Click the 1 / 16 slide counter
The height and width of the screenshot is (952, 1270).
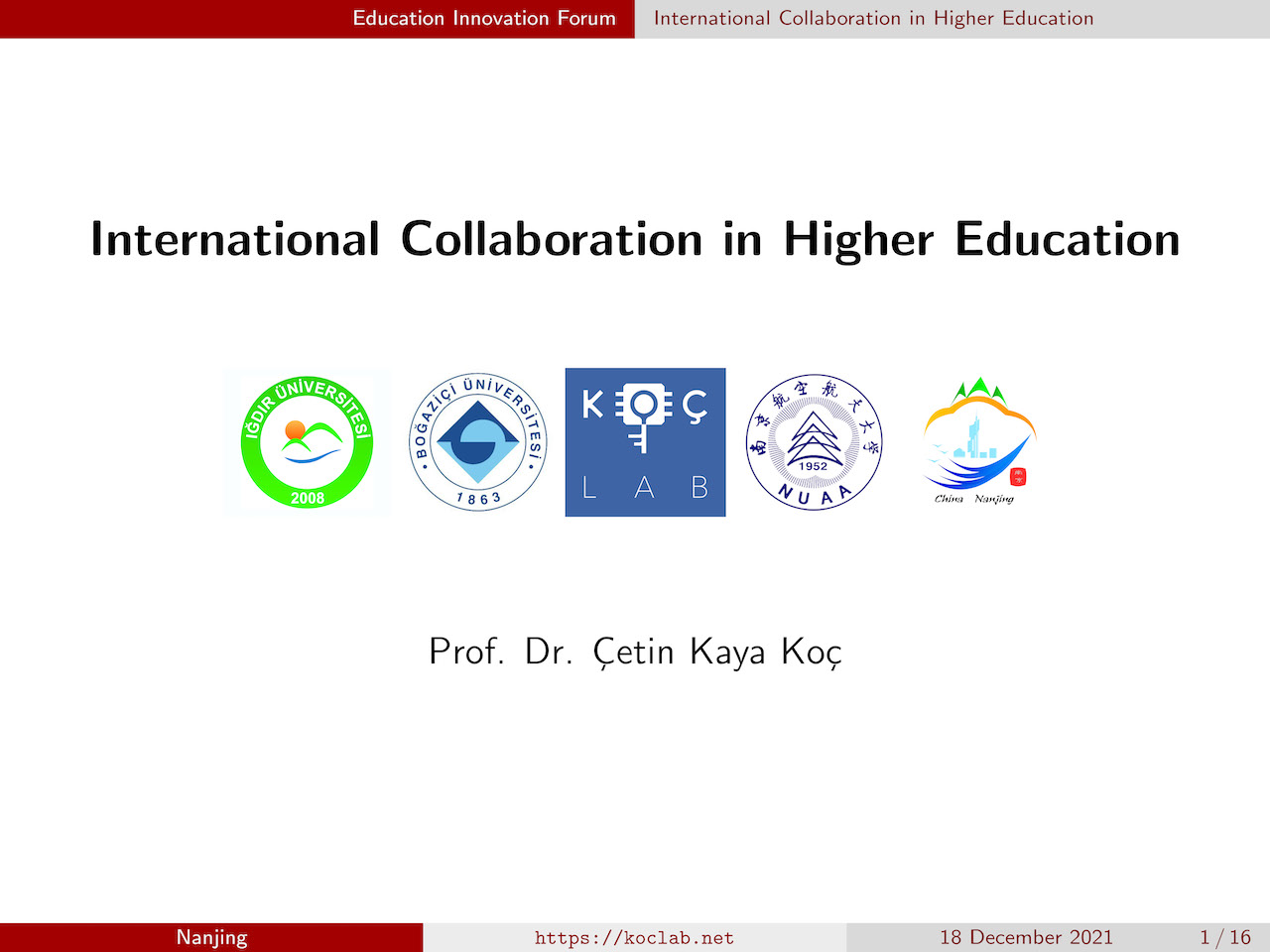click(1225, 937)
